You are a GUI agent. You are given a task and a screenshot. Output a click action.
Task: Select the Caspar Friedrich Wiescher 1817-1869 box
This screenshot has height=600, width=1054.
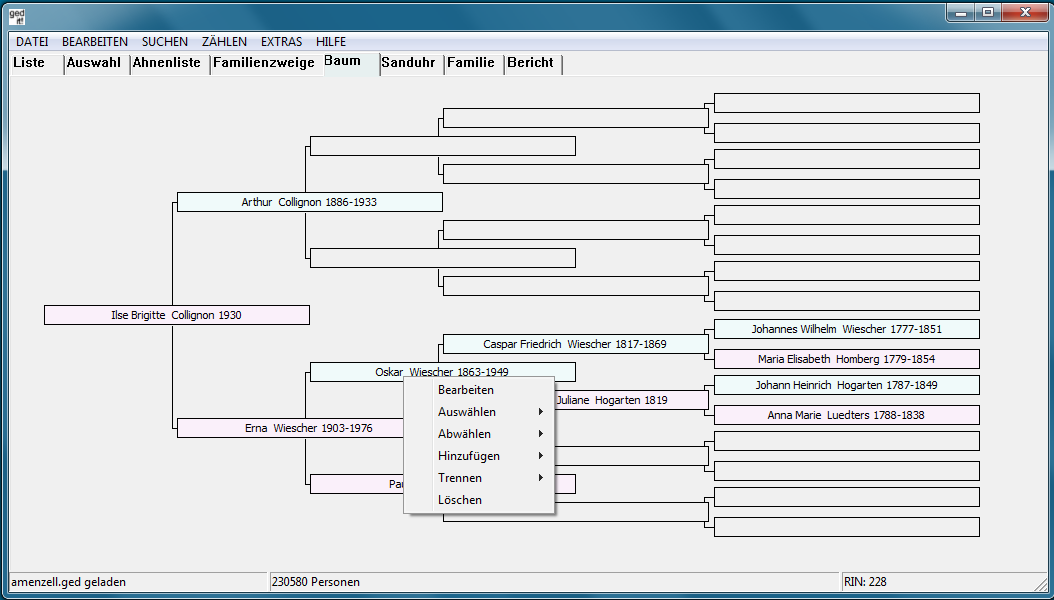point(575,344)
